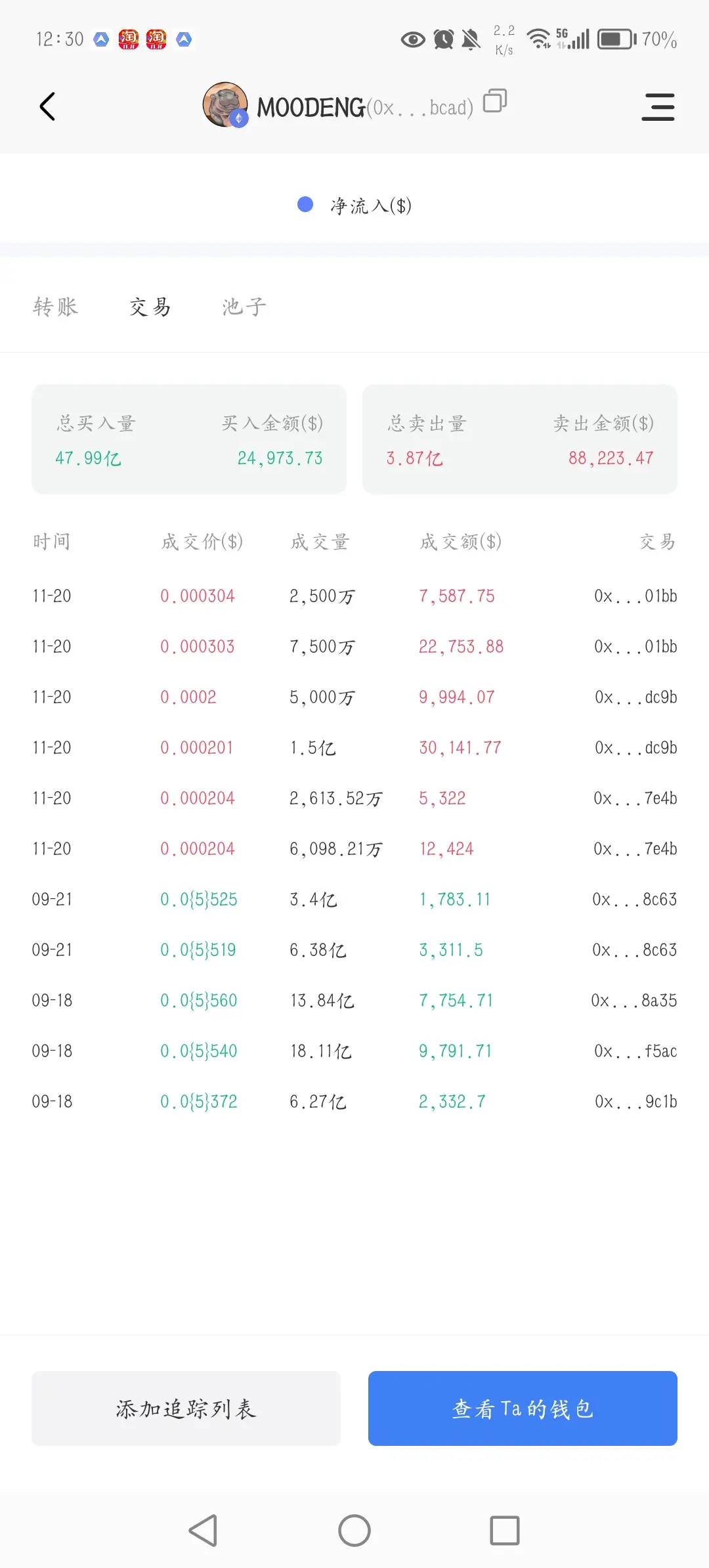Image resolution: width=709 pixels, height=1568 pixels.
Task: Tap the eye icon in status bar
Action: (x=413, y=40)
